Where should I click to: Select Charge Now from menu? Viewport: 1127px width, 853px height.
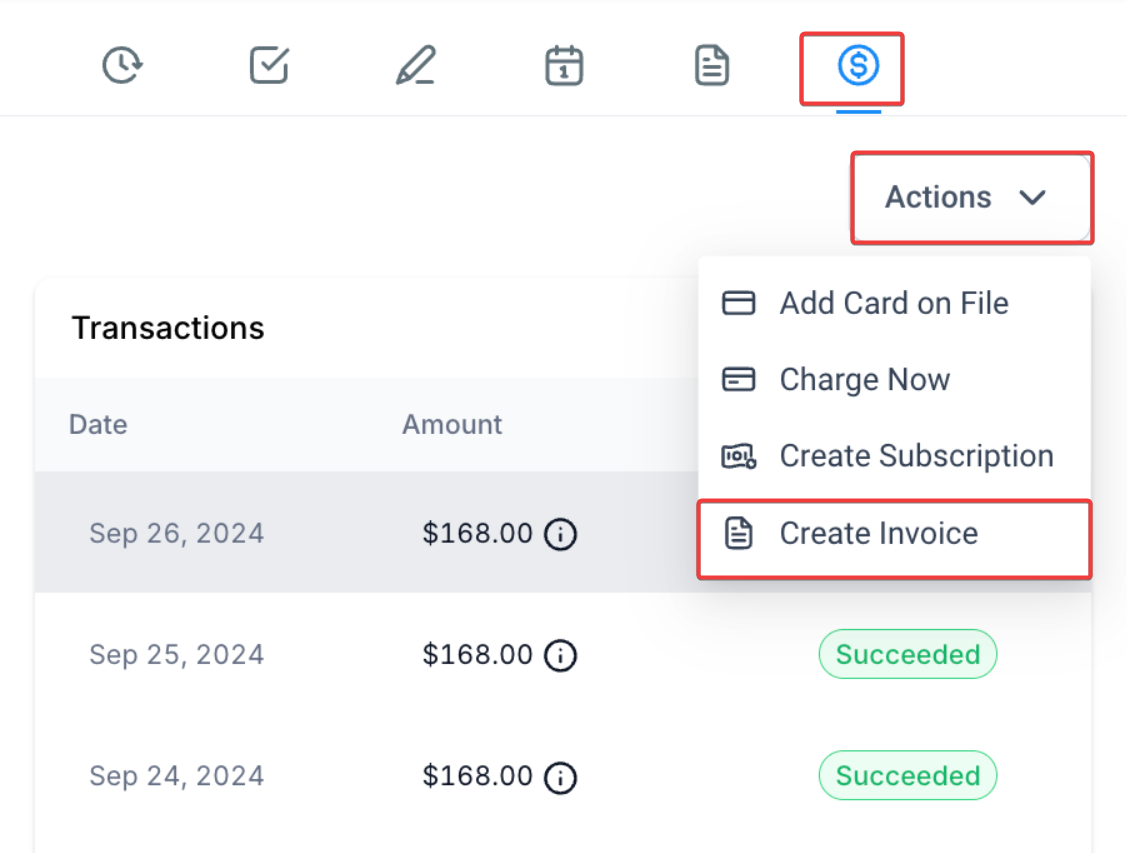864,380
